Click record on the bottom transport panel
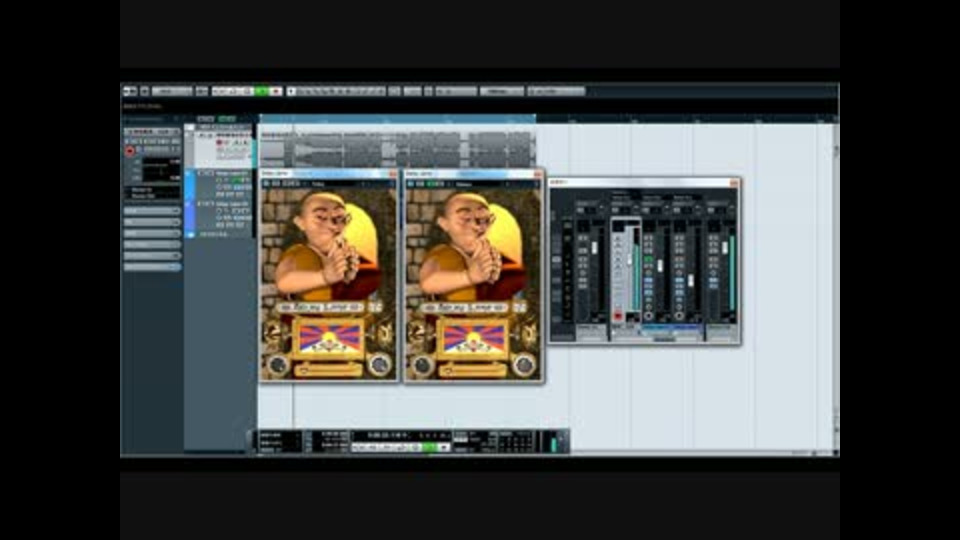 point(444,448)
